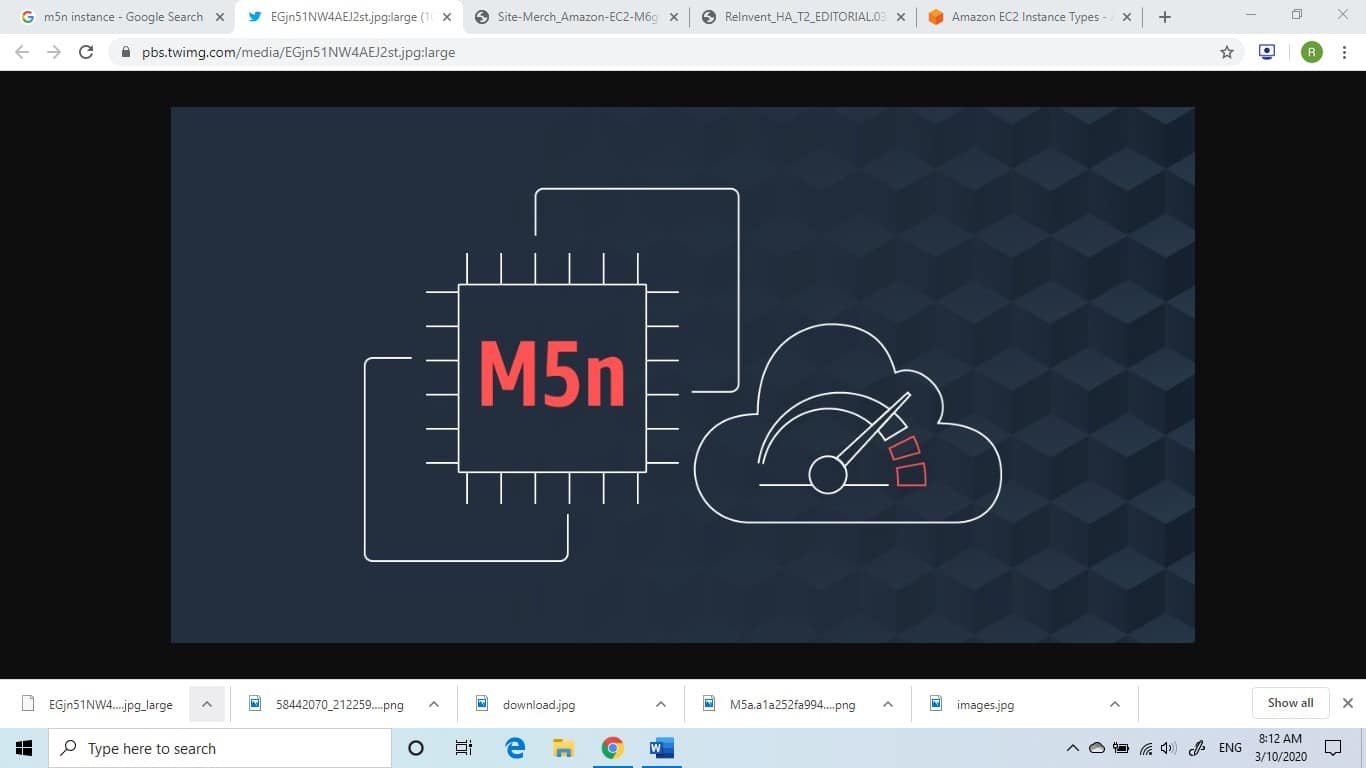The image size is (1366, 768).
Task: Open the Action Center notifications icon
Action: point(1333,748)
